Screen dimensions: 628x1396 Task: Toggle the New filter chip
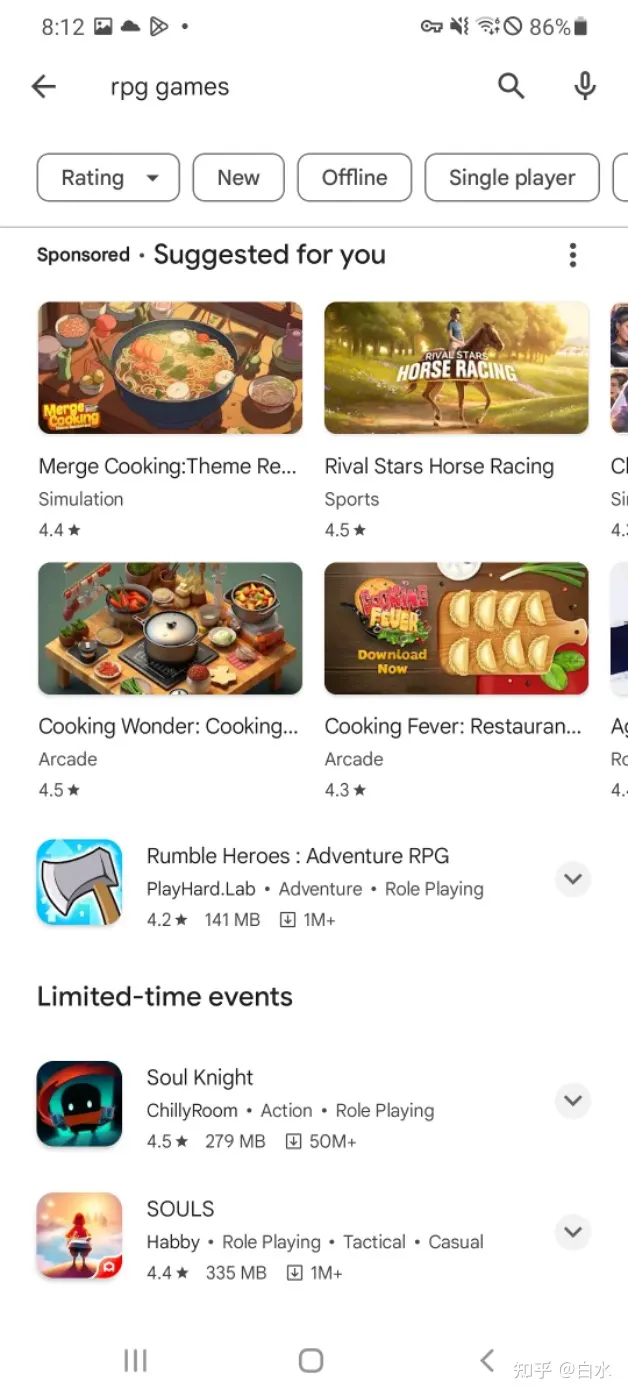238,178
